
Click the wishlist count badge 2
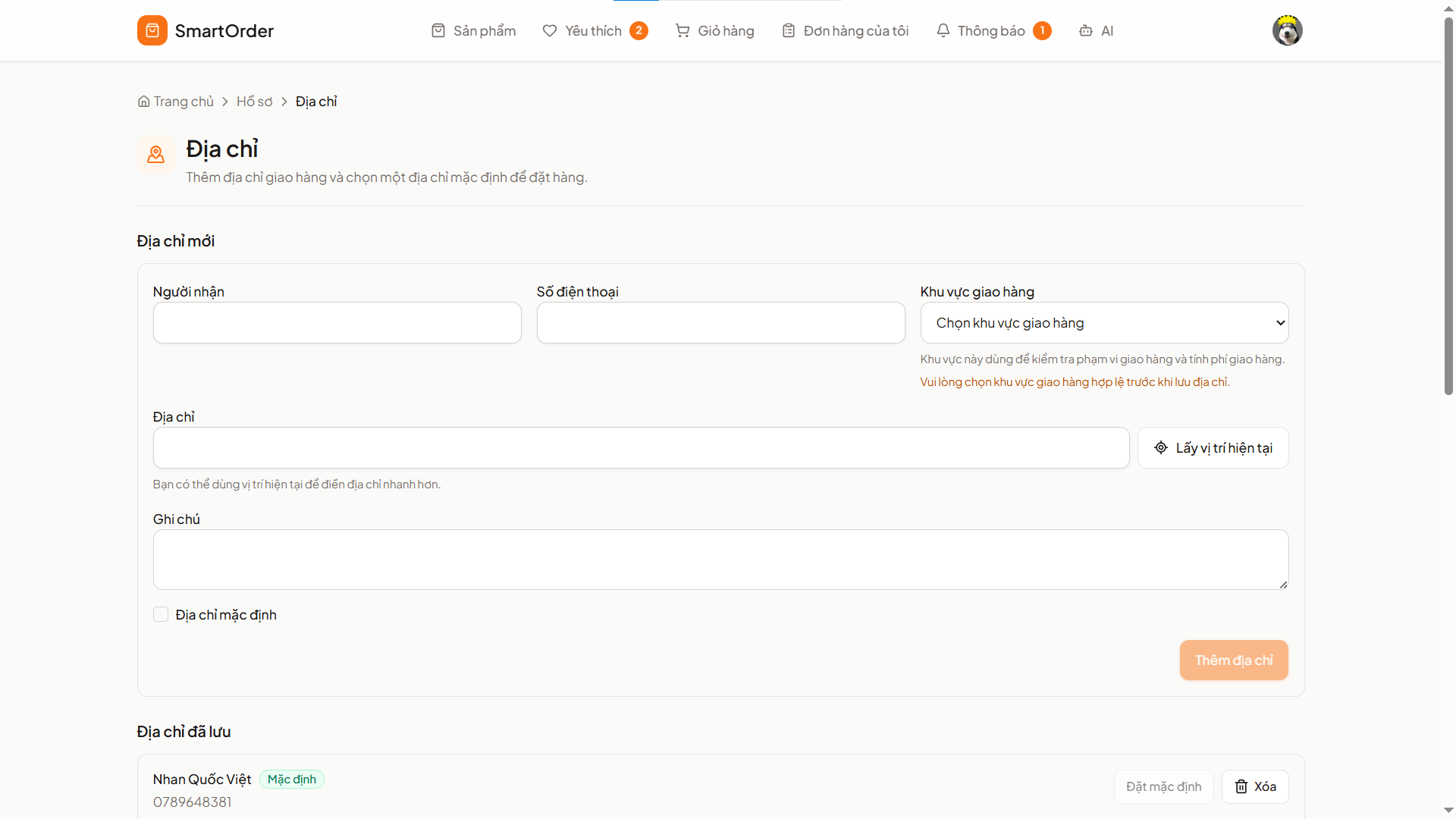639,30
